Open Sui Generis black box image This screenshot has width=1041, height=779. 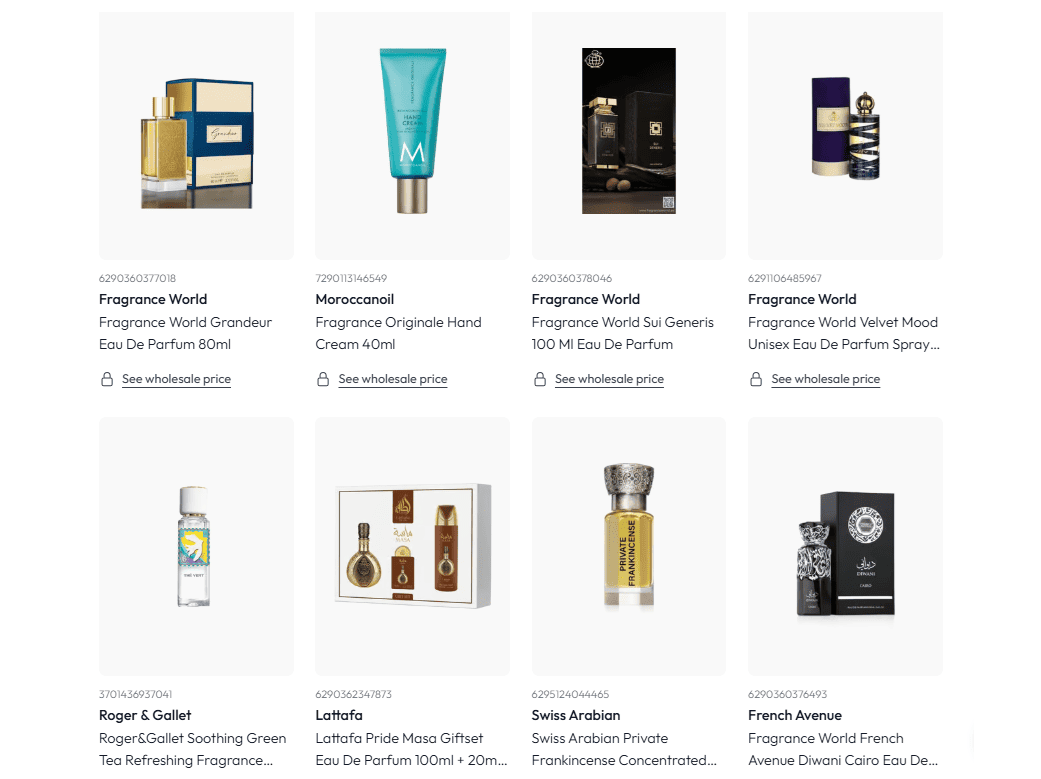629,135
